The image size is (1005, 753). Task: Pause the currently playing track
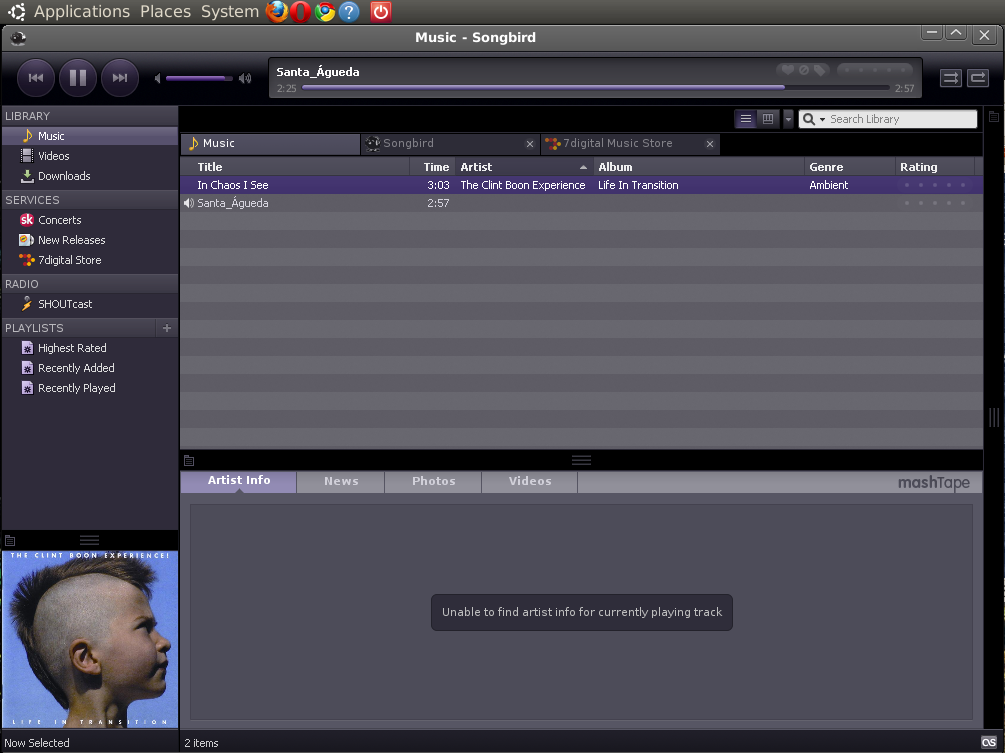click(77, 77)
